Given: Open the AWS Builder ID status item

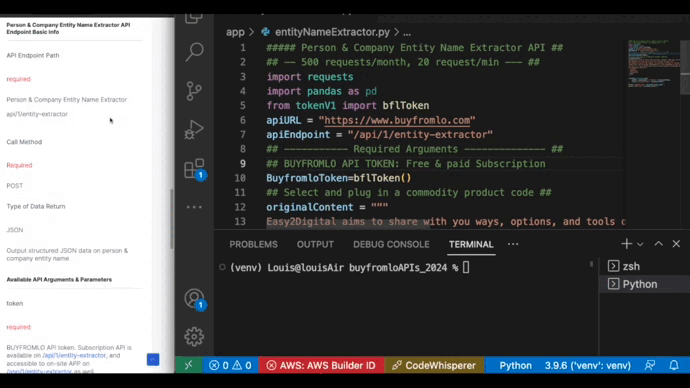Looking at the screenshot, I should [x=322, y=365].
